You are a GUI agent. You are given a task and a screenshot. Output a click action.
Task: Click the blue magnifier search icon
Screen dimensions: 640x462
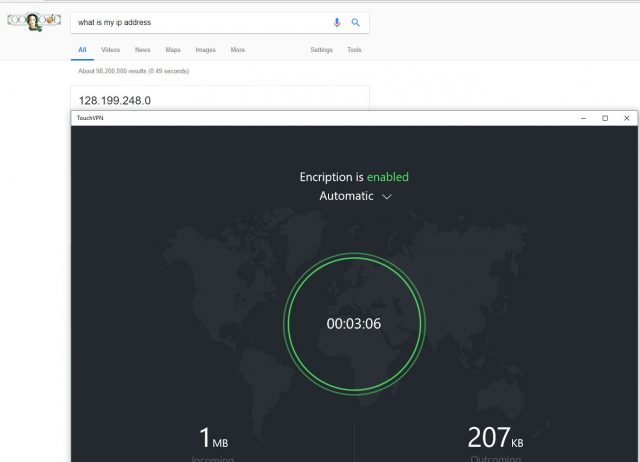click(356, 22)
